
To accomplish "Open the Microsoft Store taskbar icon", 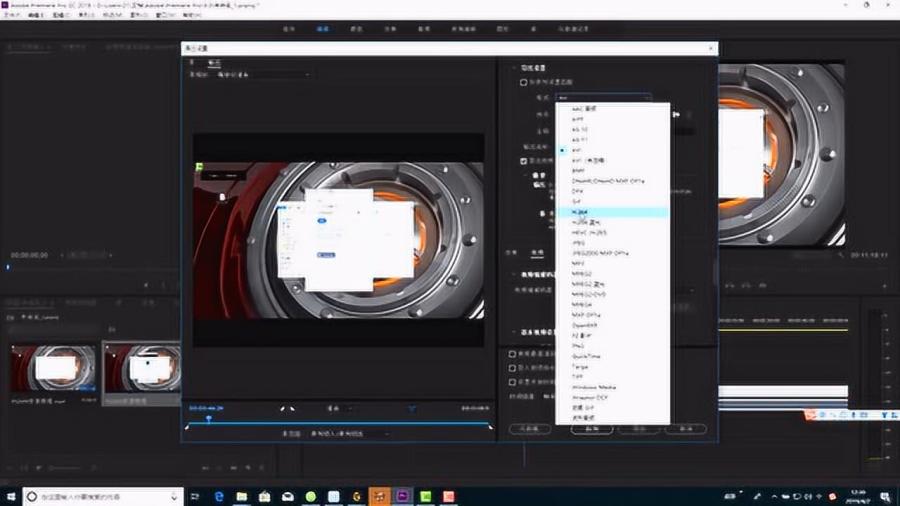I will 265,496.
